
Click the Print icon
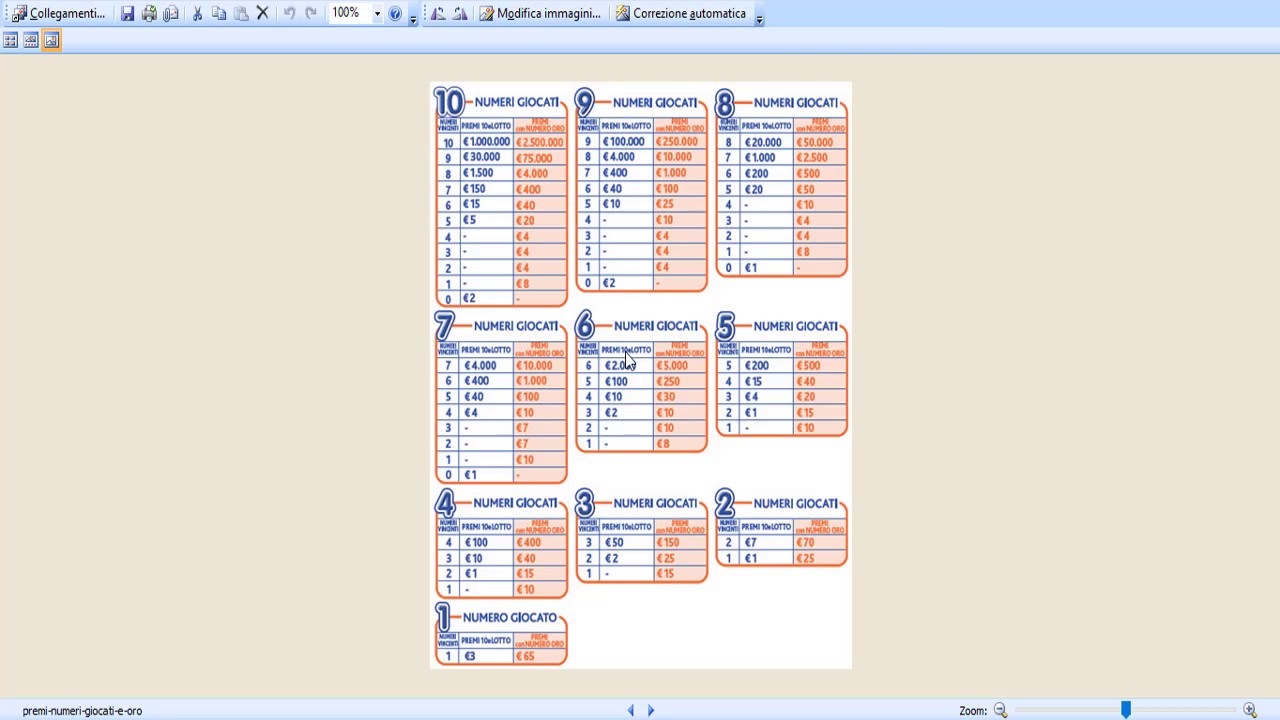coord(149,13)
